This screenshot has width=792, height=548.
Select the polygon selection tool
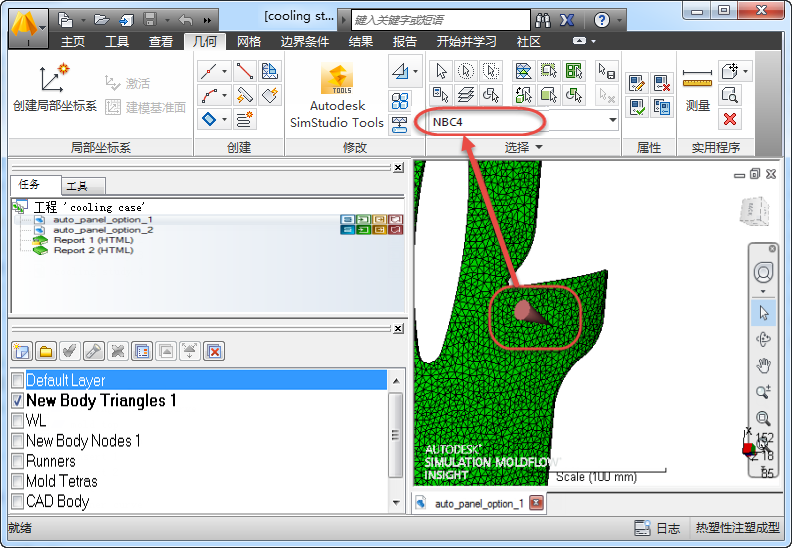(490, 71)
